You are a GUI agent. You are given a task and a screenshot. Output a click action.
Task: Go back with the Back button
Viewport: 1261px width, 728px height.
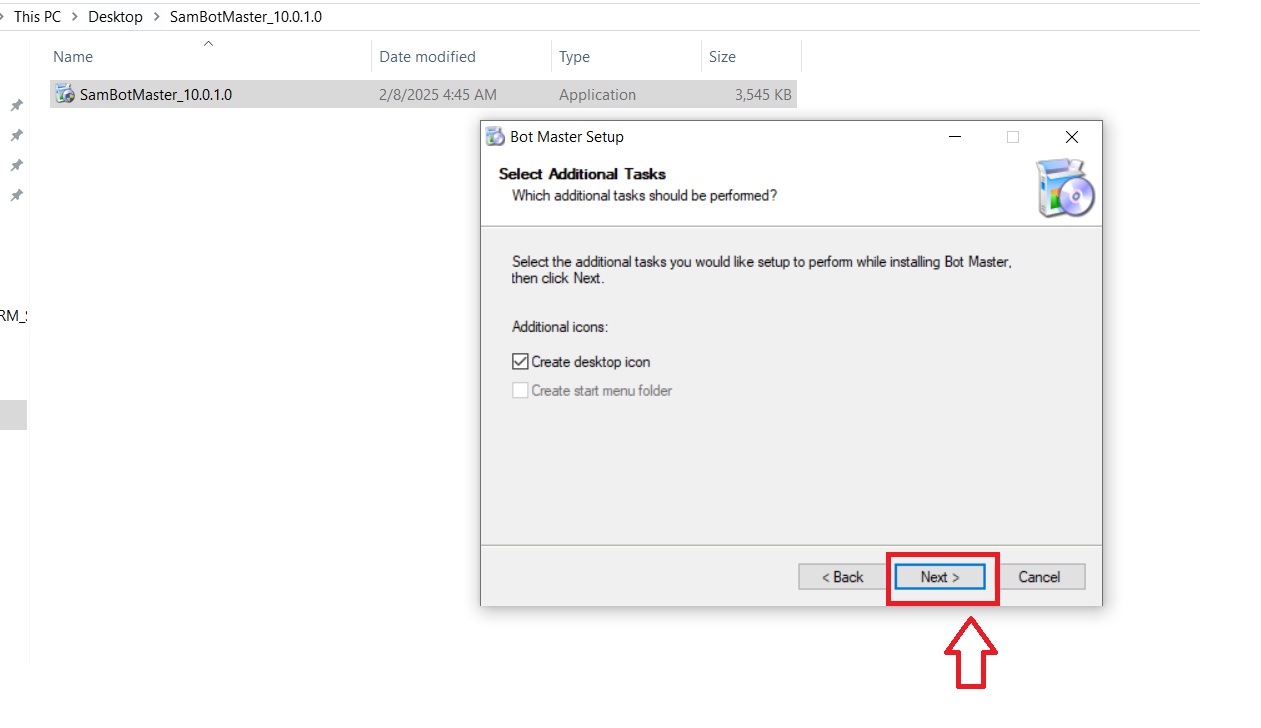pos(842,577)
